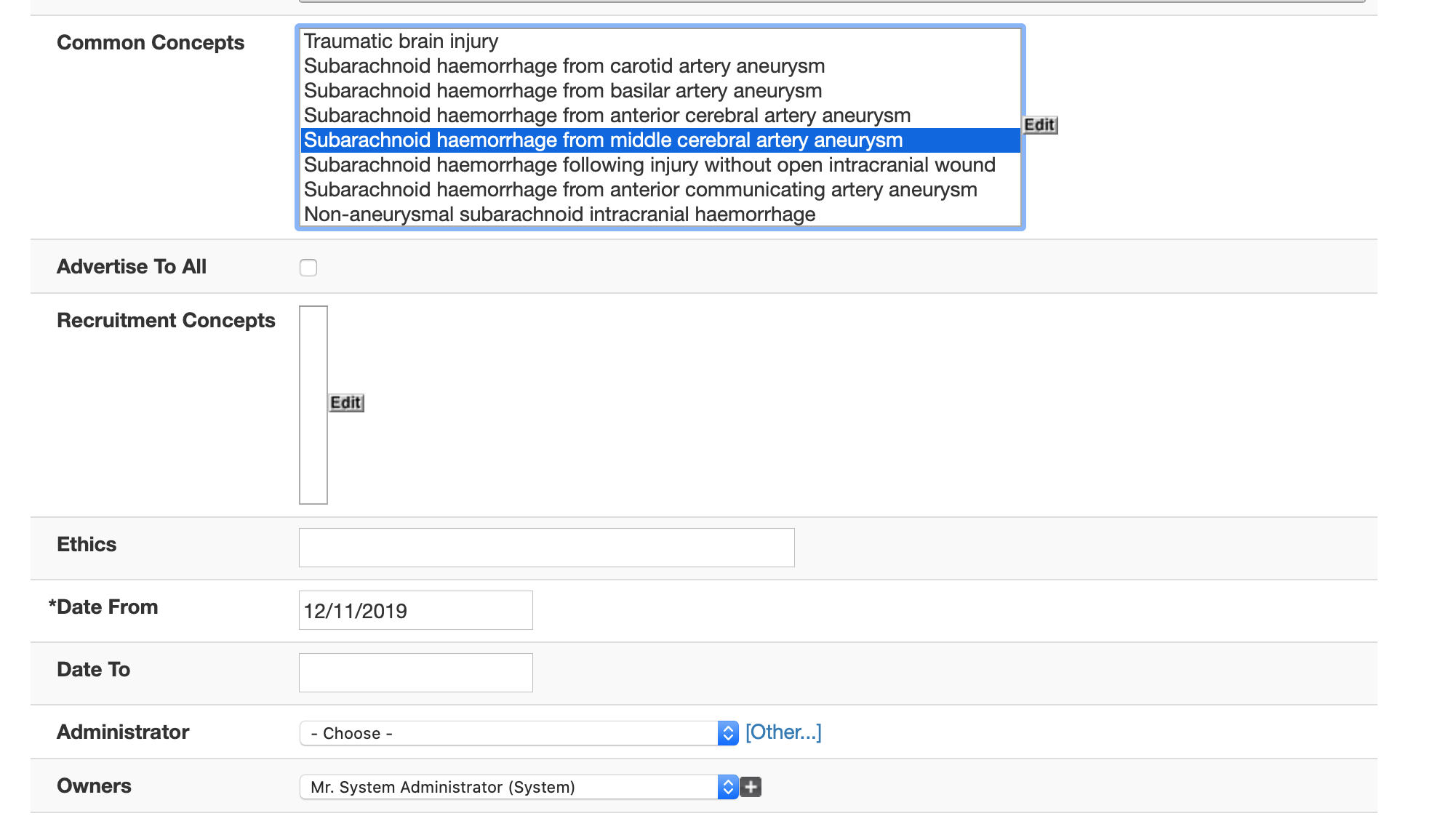This screenshot has width=1456, height=816.
Task: Click the empty Recruitment Concepts list box
Action: (x=313, y=404)
